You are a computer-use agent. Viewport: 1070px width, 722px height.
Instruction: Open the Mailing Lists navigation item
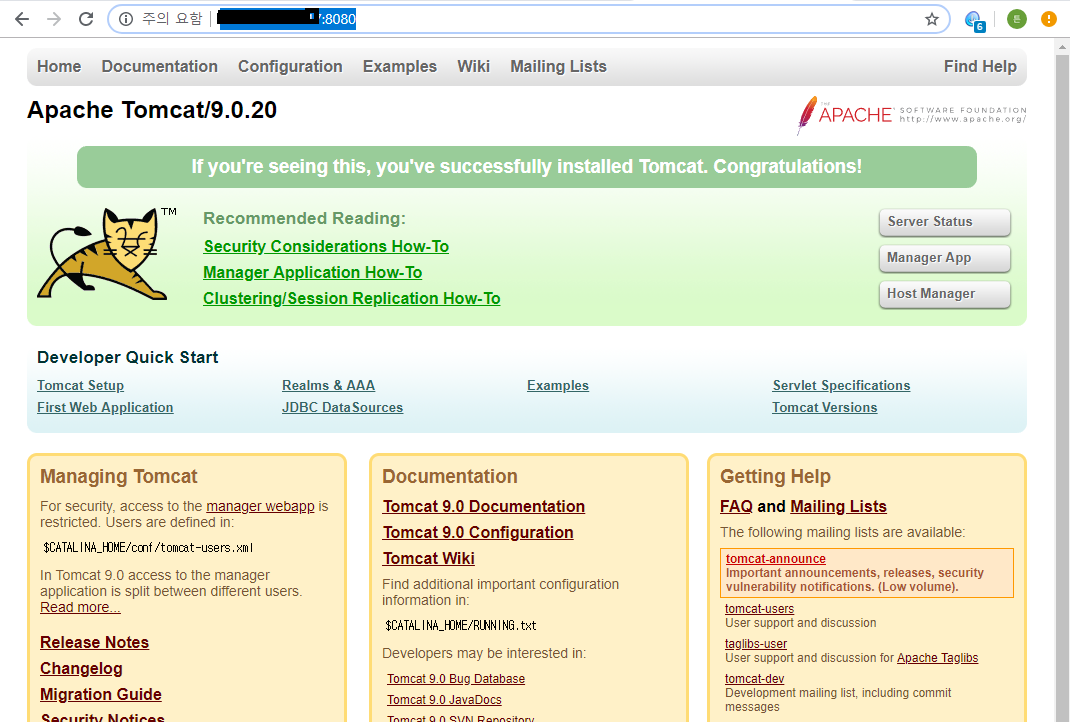point(558,66)
